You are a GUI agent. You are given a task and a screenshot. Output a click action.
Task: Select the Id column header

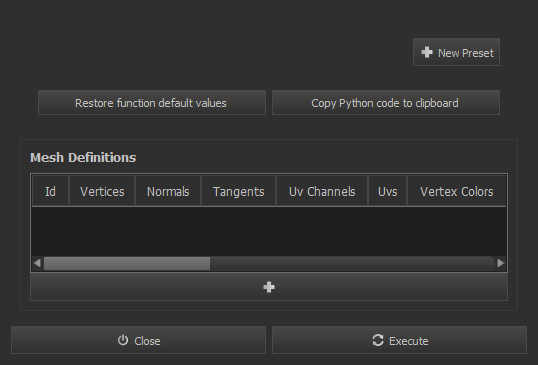click(x=50, y=191)
